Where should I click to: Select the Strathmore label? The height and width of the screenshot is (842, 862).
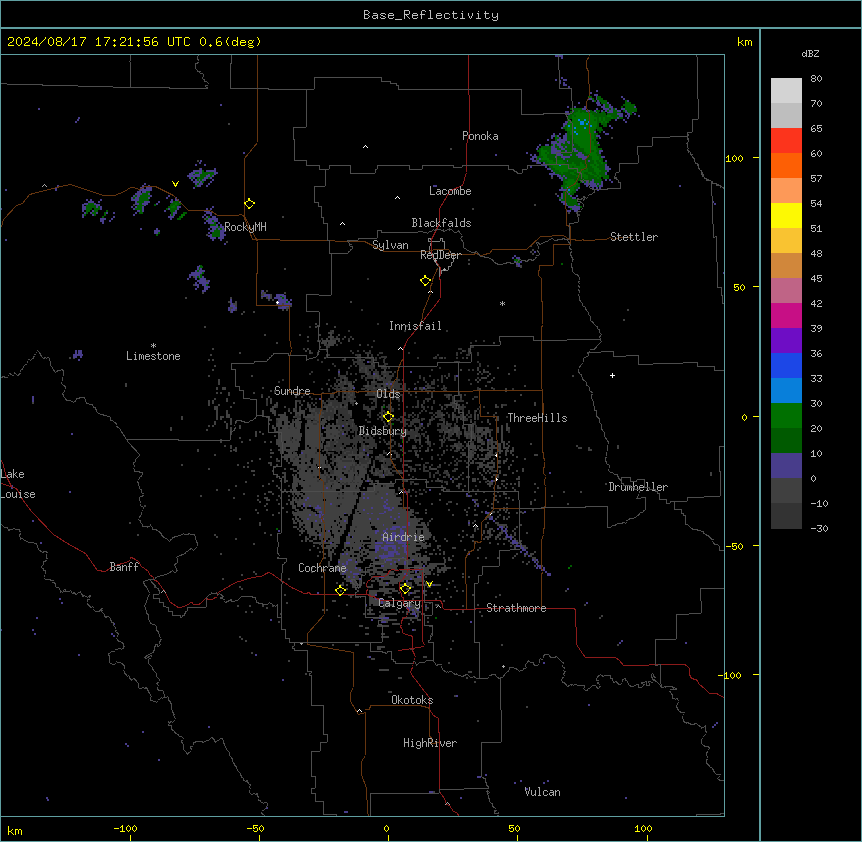tap(516, 608)
